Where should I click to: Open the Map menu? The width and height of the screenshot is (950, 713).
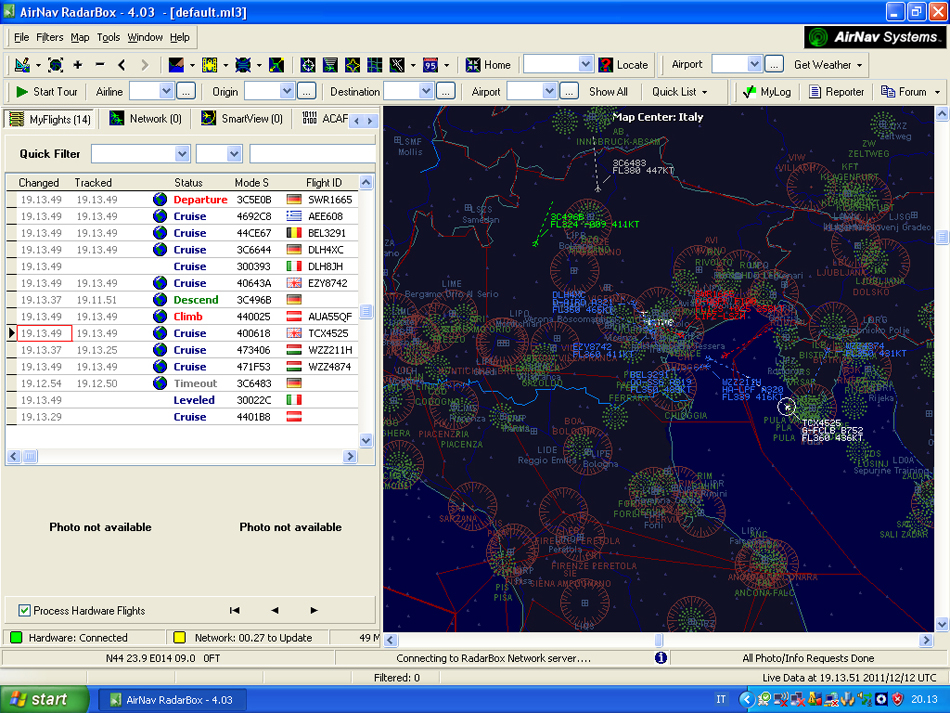[79, 37]
